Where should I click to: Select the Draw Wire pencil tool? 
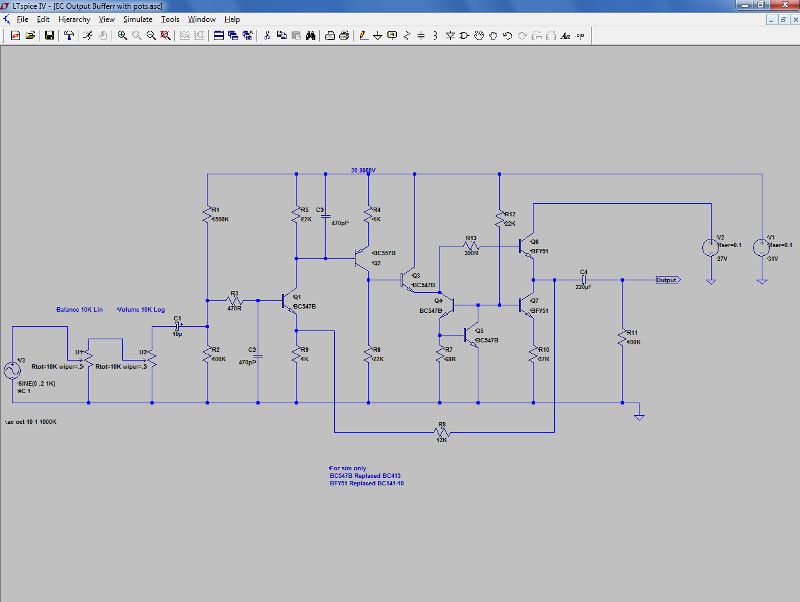click(363, 36)
